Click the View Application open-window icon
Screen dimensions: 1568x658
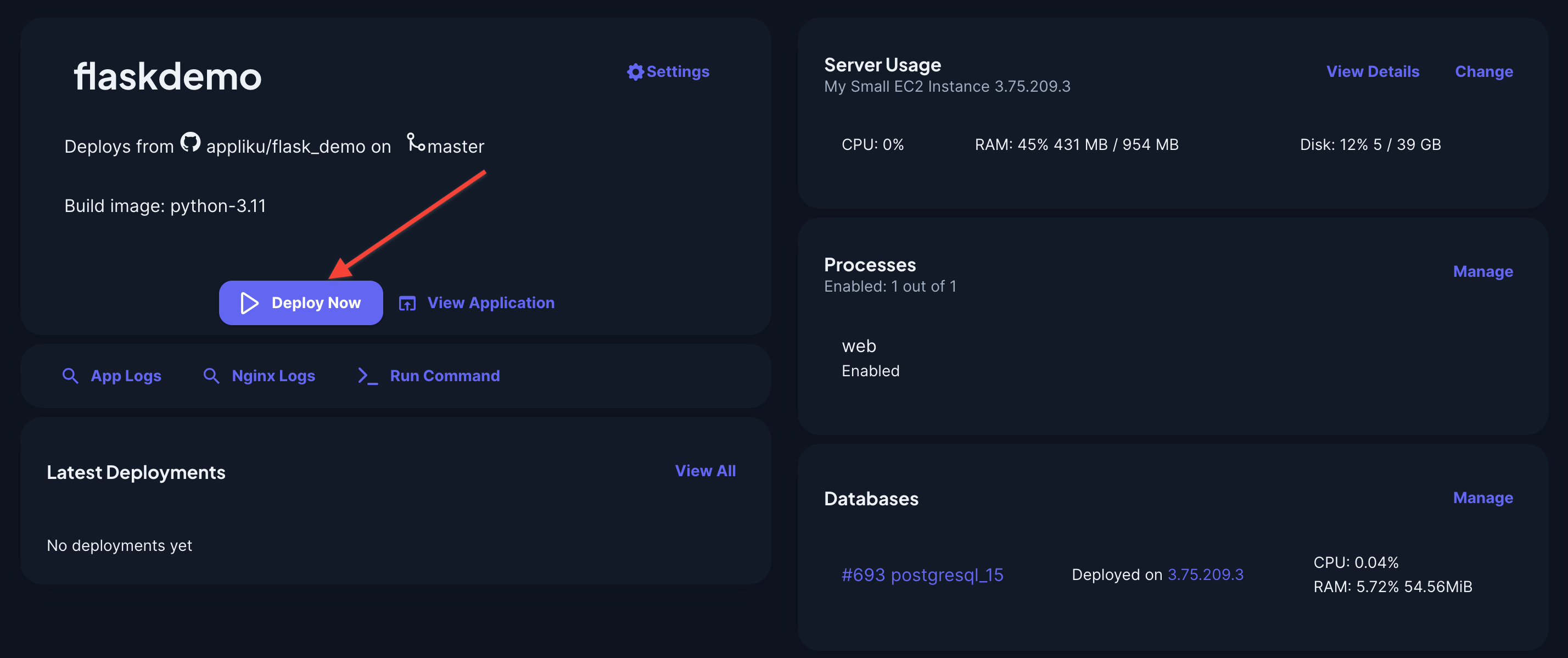point(407,303)
